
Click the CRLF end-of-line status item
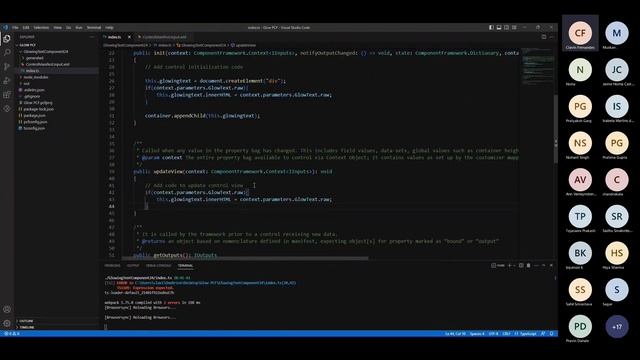point(507,333)
